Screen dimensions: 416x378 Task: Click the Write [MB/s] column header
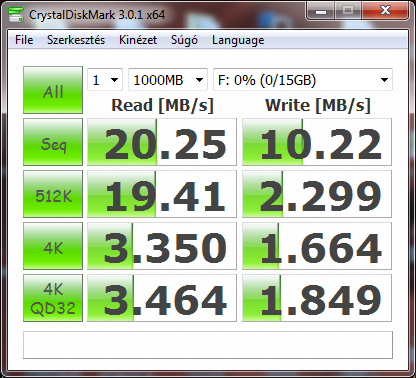[x=318, y=106]
